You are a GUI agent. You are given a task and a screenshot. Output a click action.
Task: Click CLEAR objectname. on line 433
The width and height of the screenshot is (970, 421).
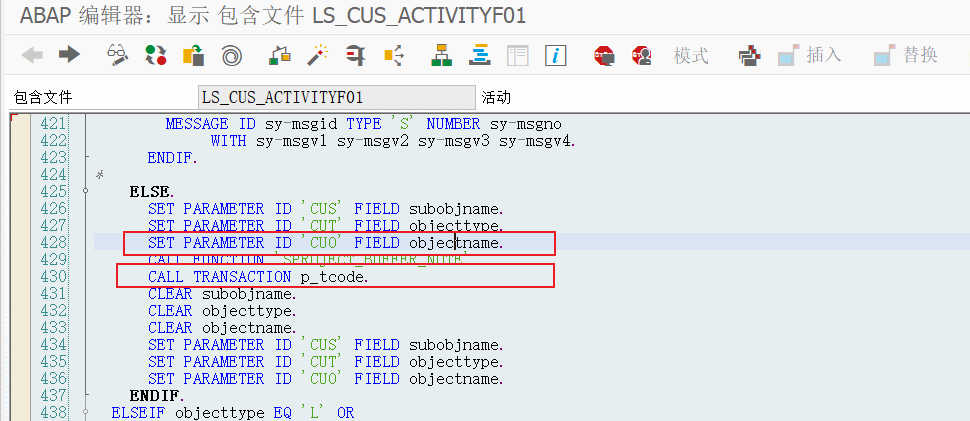(222, 328)
